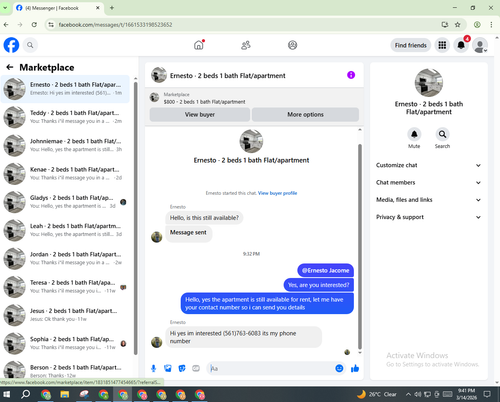Click the Facebook search magnifier icon
The height and width of the screenshot is (402, 500).
[30, 45]
